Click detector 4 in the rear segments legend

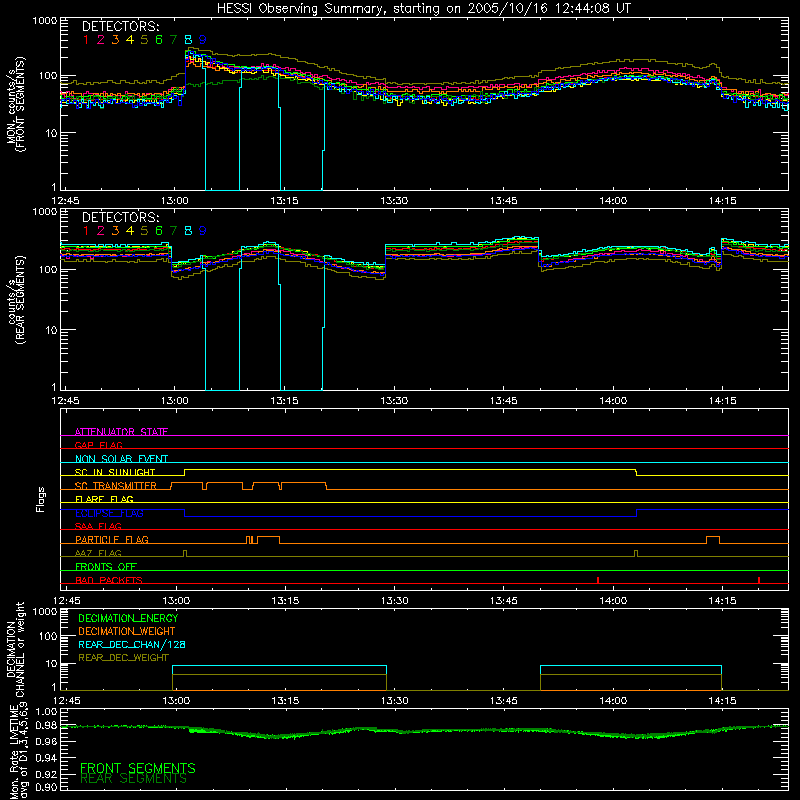pos(130,231)
